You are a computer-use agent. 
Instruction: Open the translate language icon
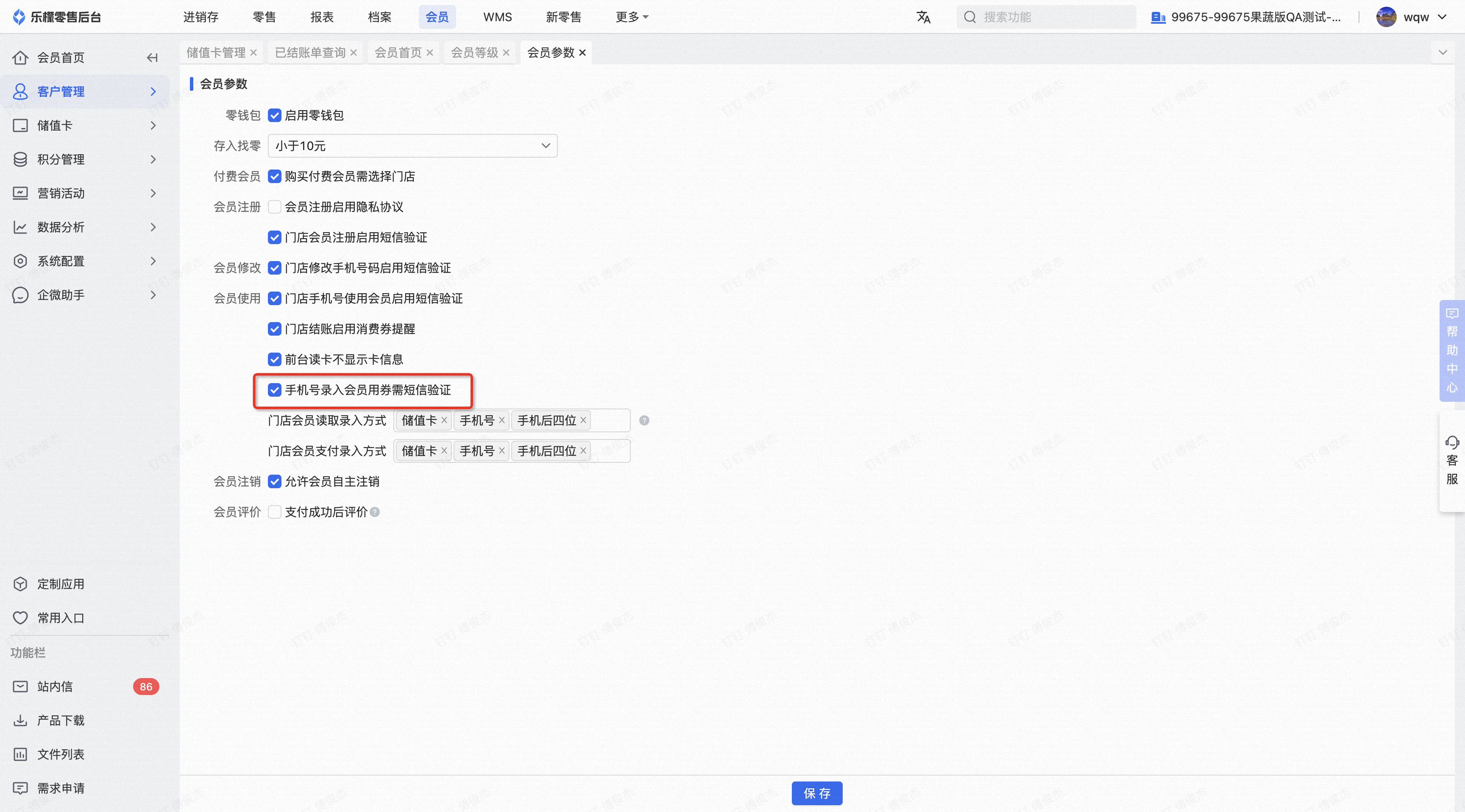[x=924, y=17]
